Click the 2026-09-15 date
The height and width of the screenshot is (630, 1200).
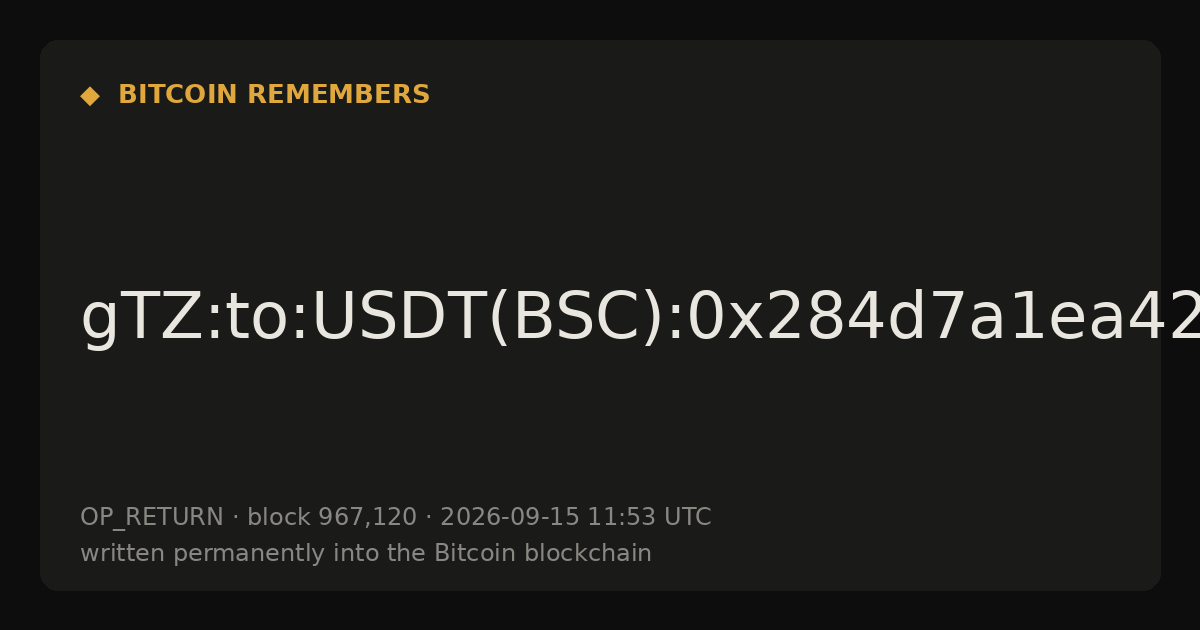coord(510,518)
